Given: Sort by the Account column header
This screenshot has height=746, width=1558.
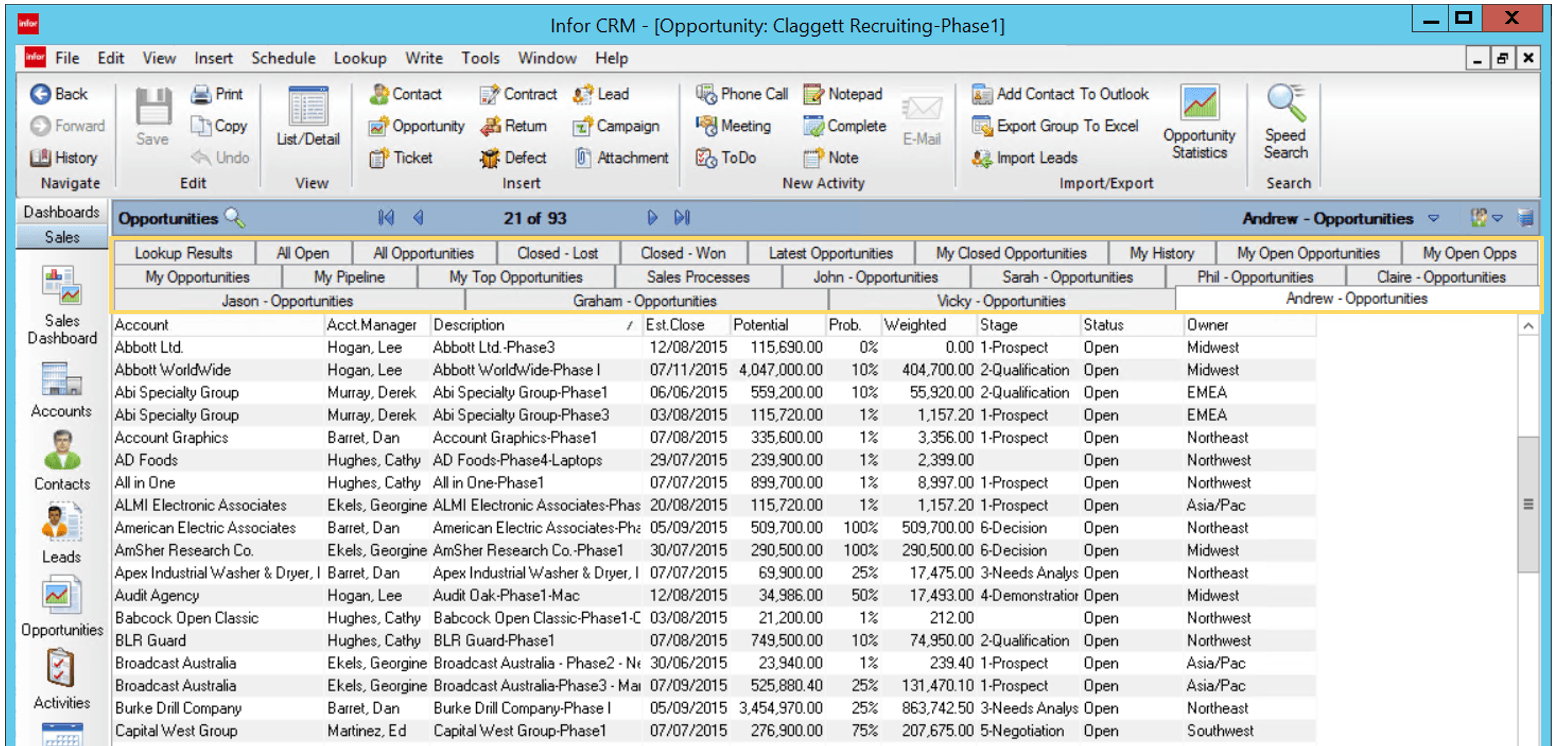Looking at the screenshot, I should coord(219,325).
